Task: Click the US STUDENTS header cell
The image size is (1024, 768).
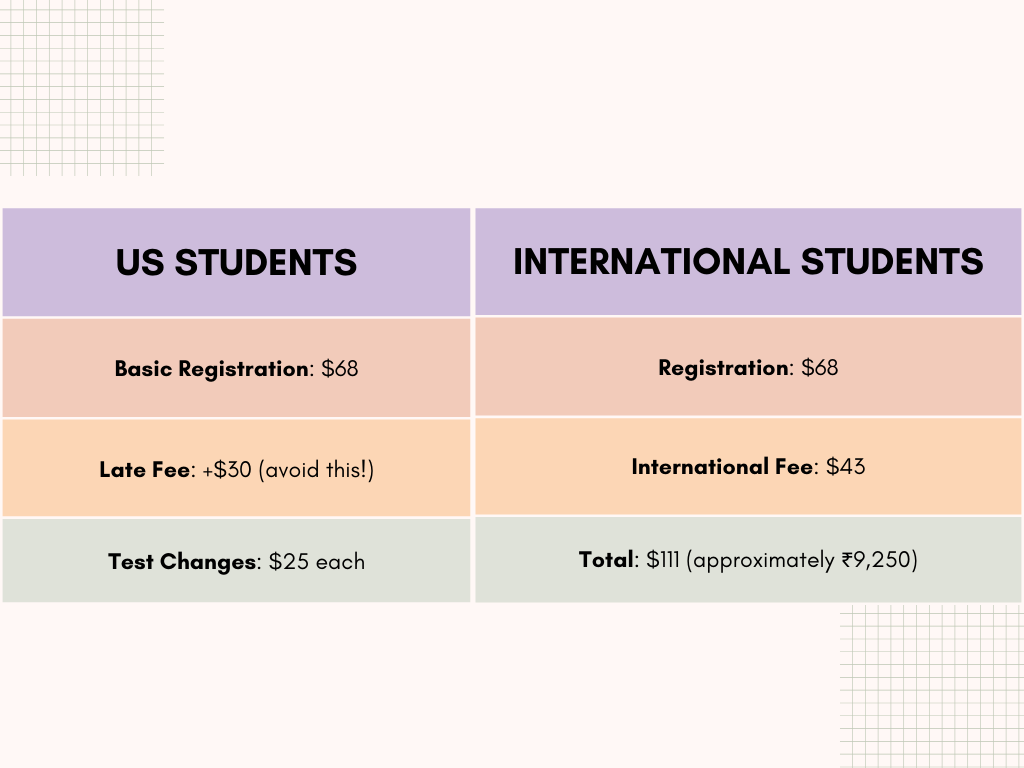Action: 236,263
